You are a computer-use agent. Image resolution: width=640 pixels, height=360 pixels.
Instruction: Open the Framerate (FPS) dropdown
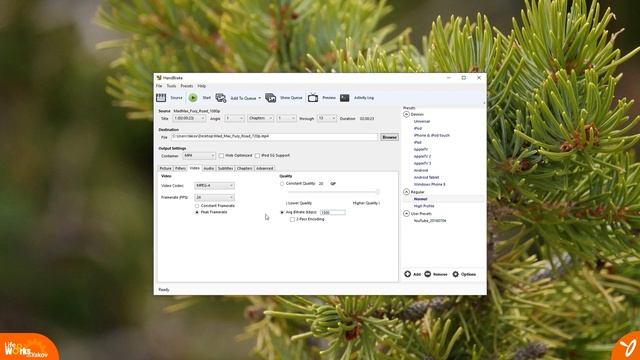[x=214, y=198]
